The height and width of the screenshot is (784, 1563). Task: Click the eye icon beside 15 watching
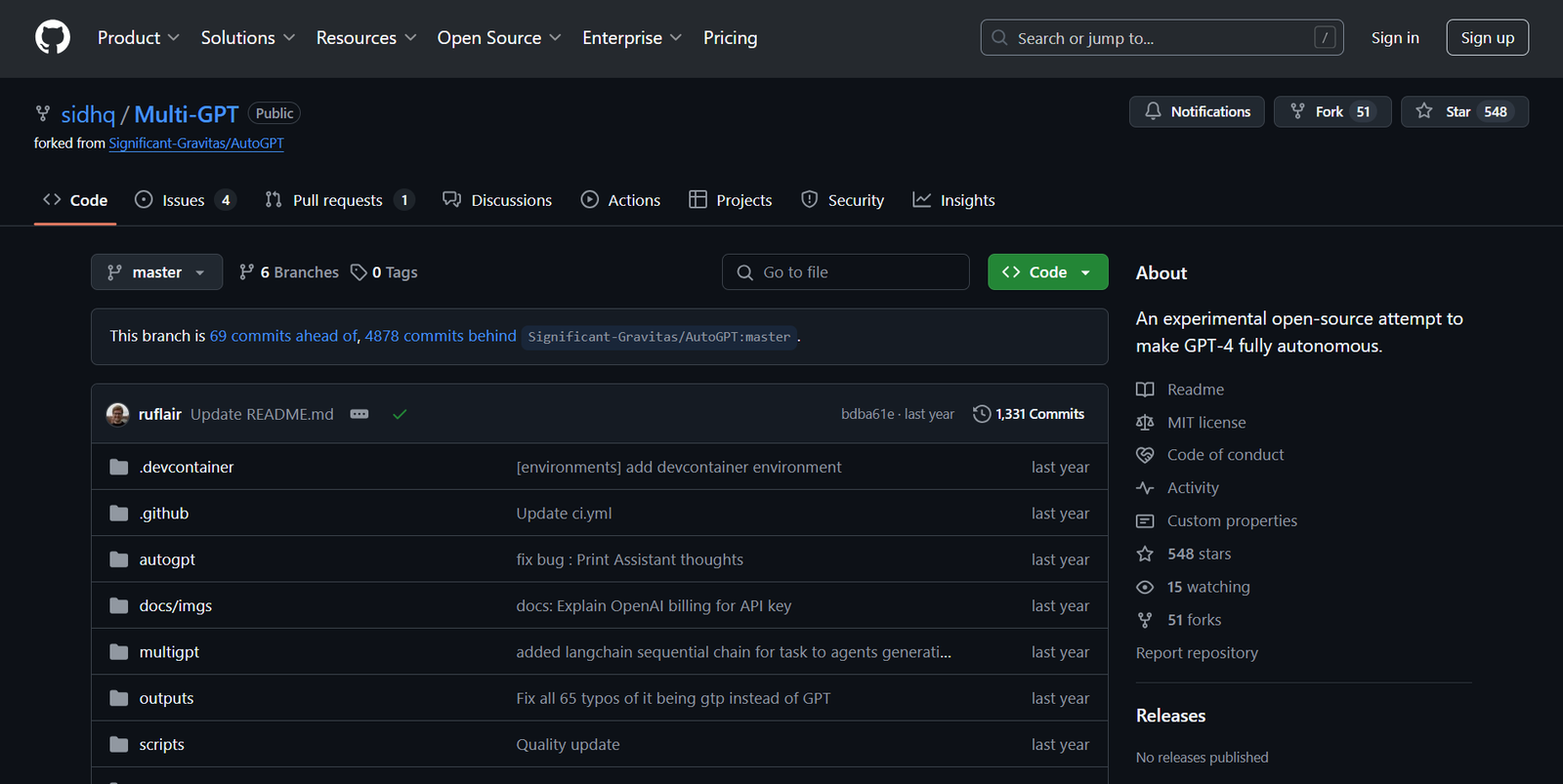[1145, 587]
